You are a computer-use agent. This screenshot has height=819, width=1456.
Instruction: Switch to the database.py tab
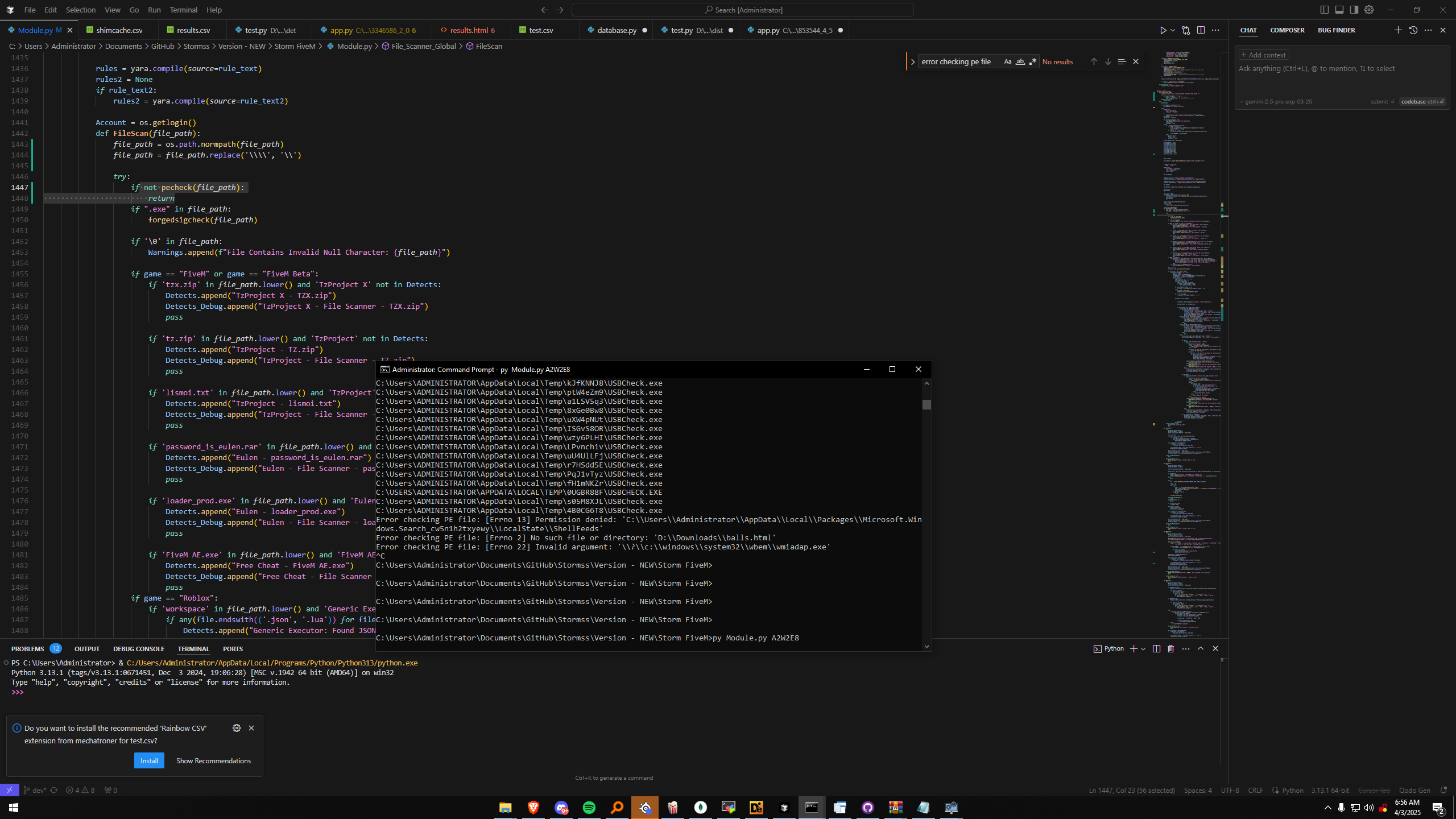point(617,30)
